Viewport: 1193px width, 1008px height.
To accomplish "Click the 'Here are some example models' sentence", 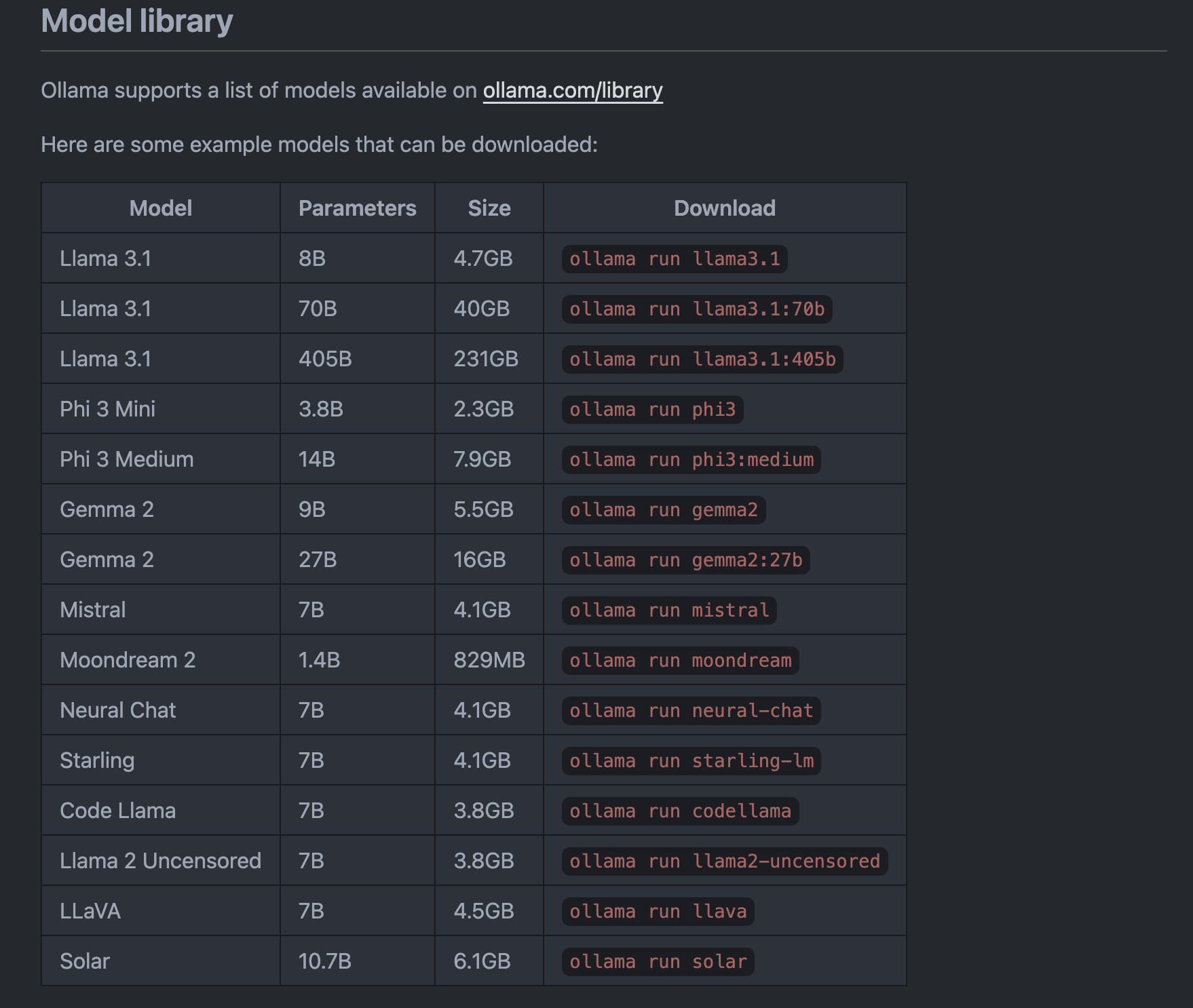I will click(x=319, y=144).
